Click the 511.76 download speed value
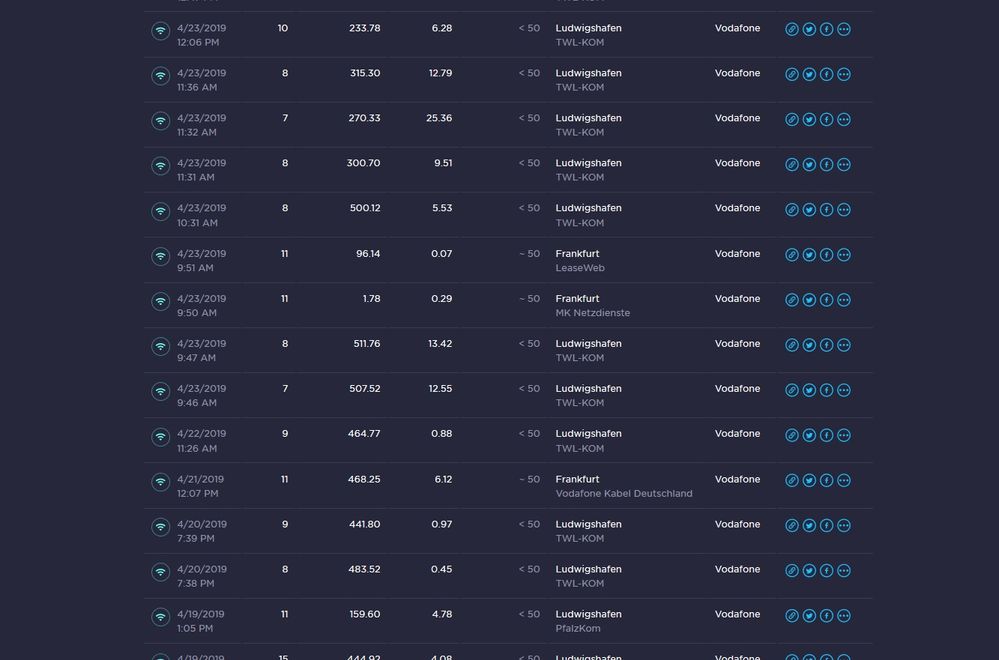The height and width of the screenshot is (660, 999). tap(366, 344)
